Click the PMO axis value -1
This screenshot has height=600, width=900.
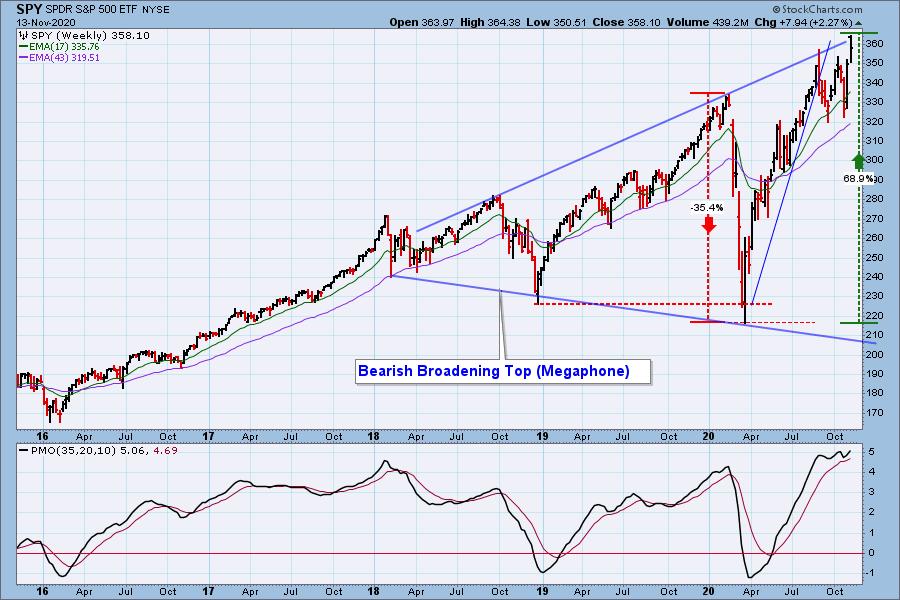[870, 573]
